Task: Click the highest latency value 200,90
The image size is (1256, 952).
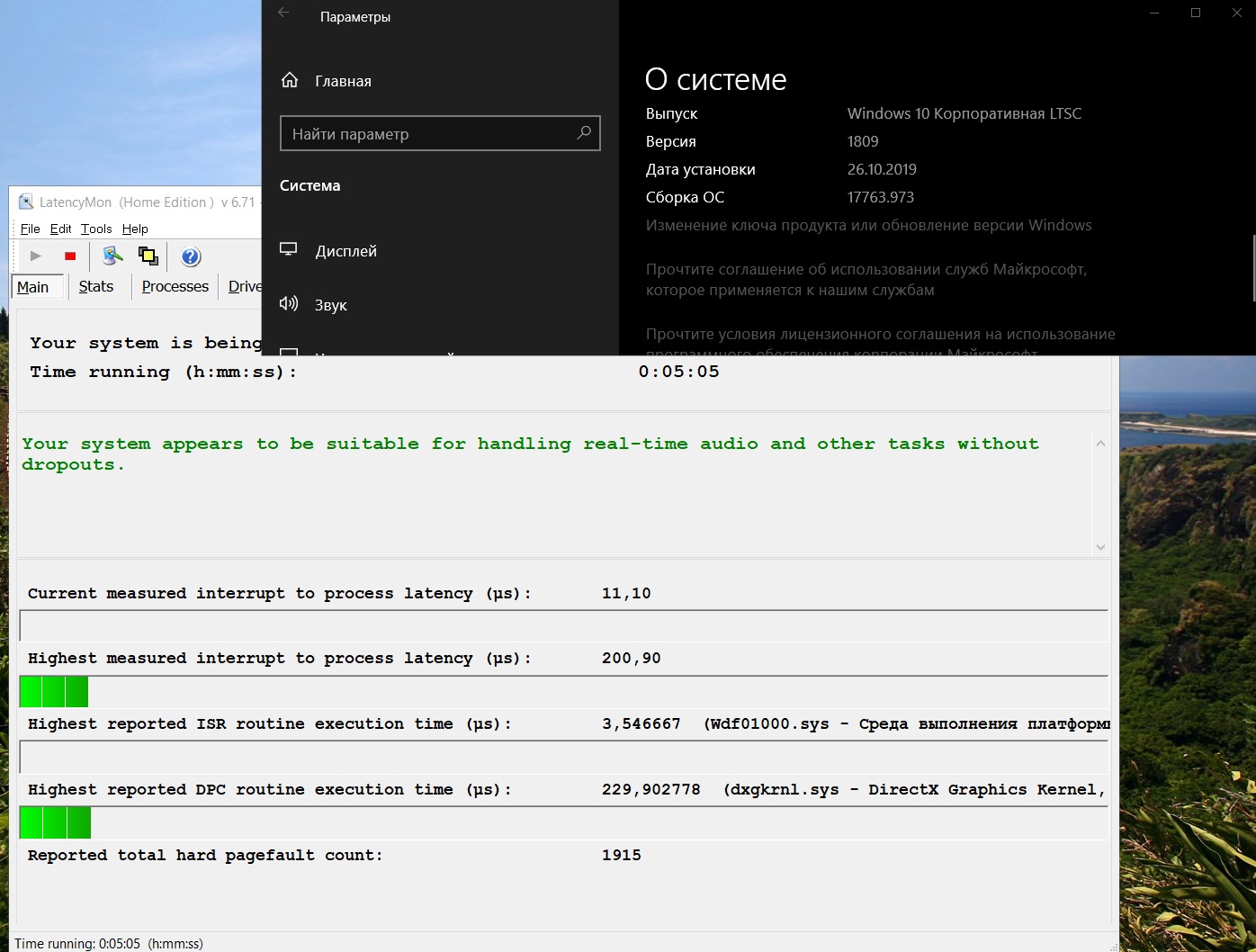Action: pos(632,659)
